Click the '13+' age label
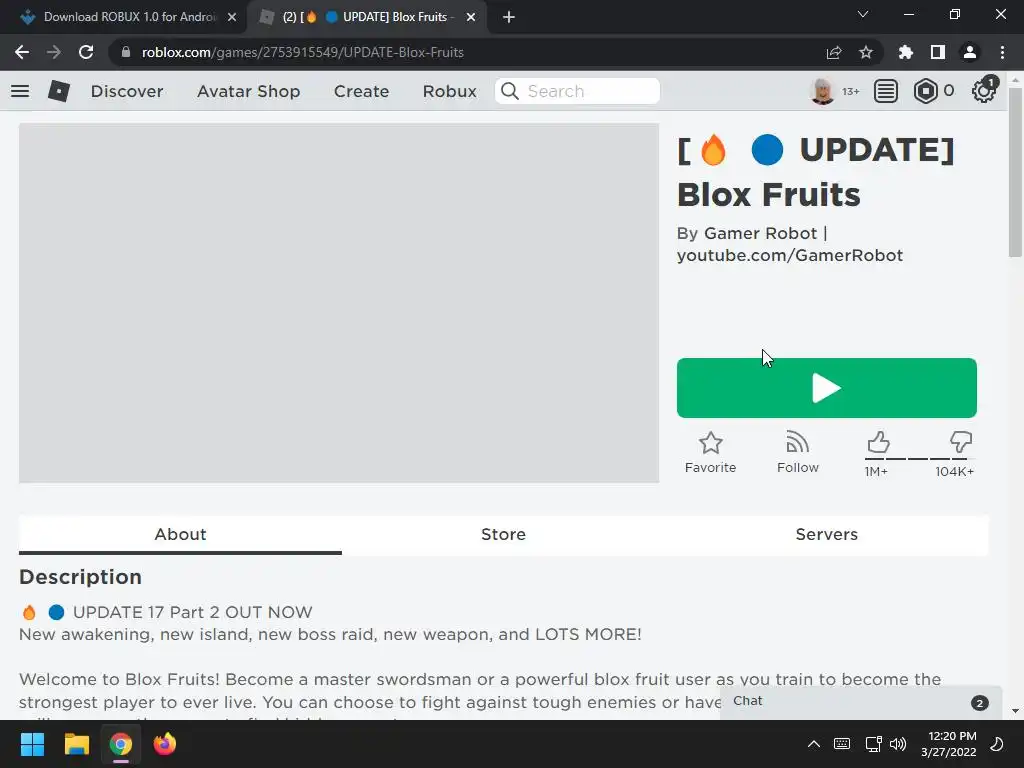This screenshot has height=768, width=1024. (x=850, y=91)
